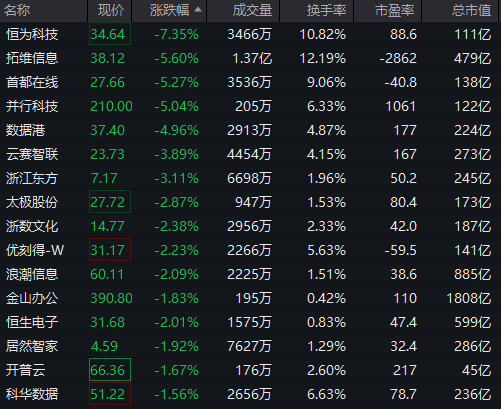Open the 恒为科技 stock row
501x409 pixels.
coord(250,34)
